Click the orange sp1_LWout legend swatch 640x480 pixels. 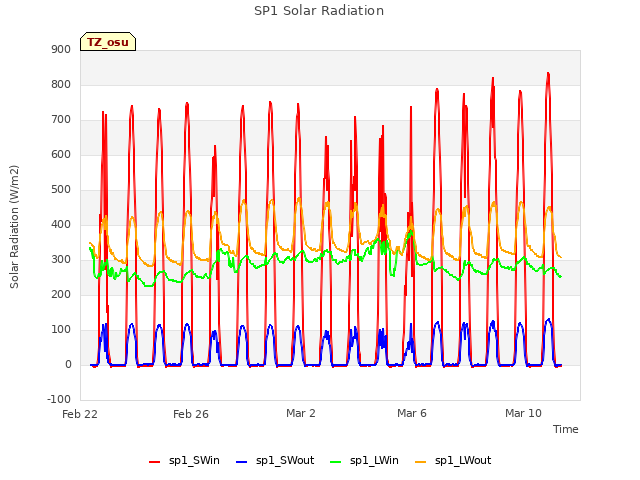420,462
